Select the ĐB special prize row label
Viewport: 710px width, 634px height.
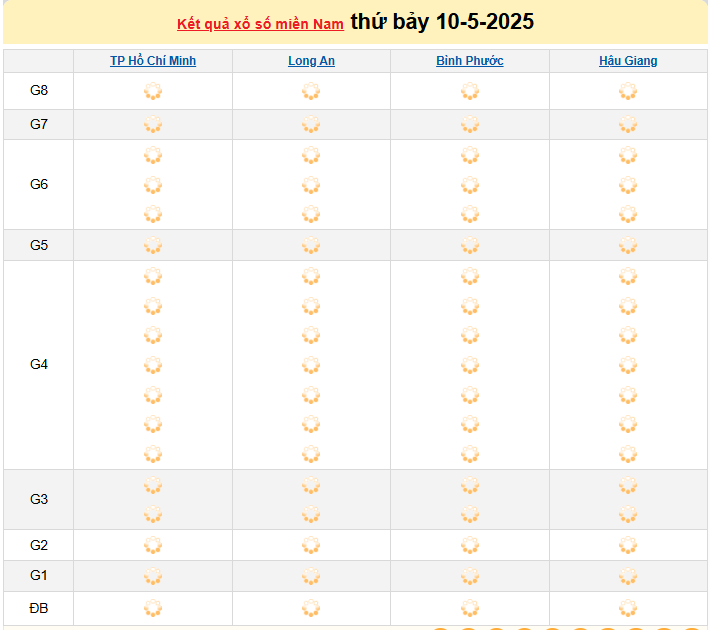39,608
